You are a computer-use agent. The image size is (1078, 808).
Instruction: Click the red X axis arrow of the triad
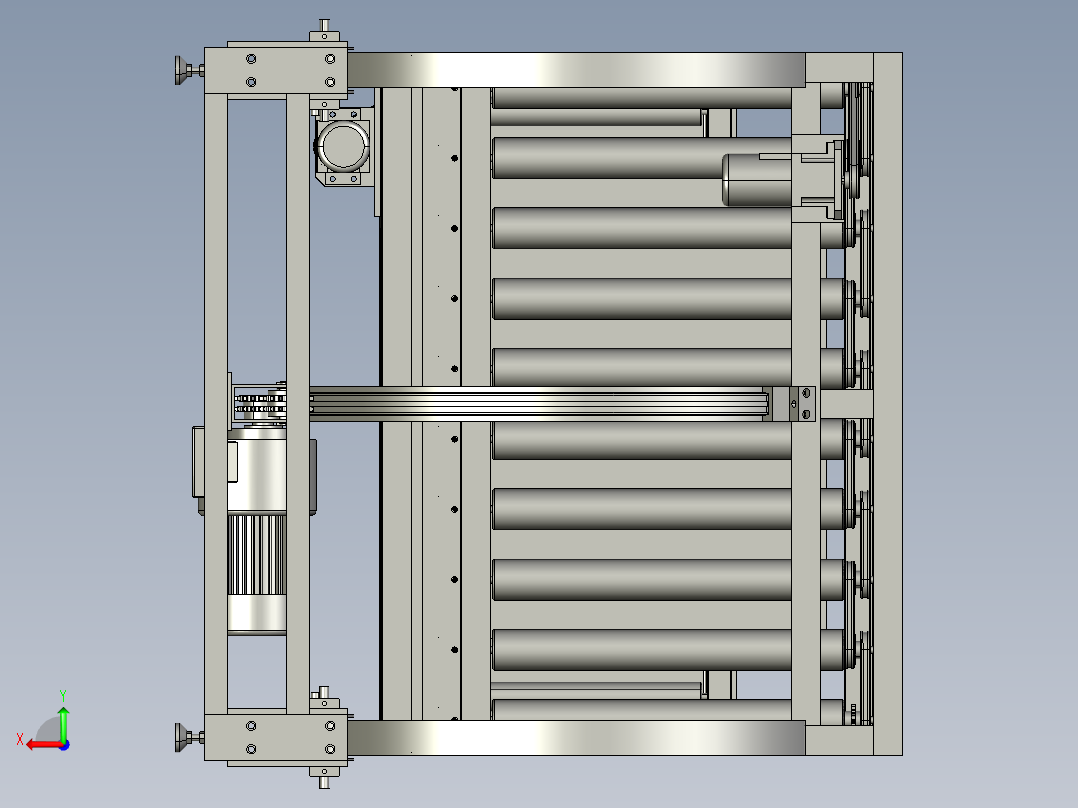click(x=45, y=745)
